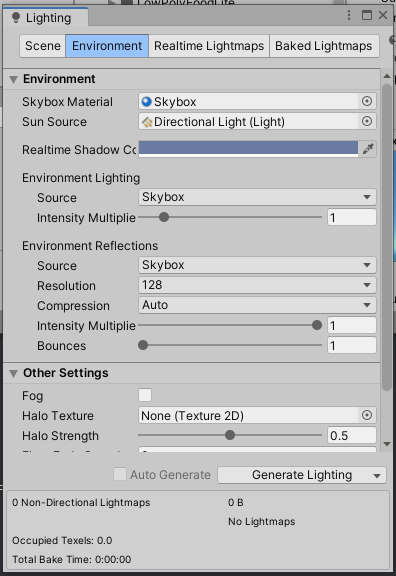Open Sun Source object picker
The height and width of the screenshot is (576, 396).
point(367,122)
